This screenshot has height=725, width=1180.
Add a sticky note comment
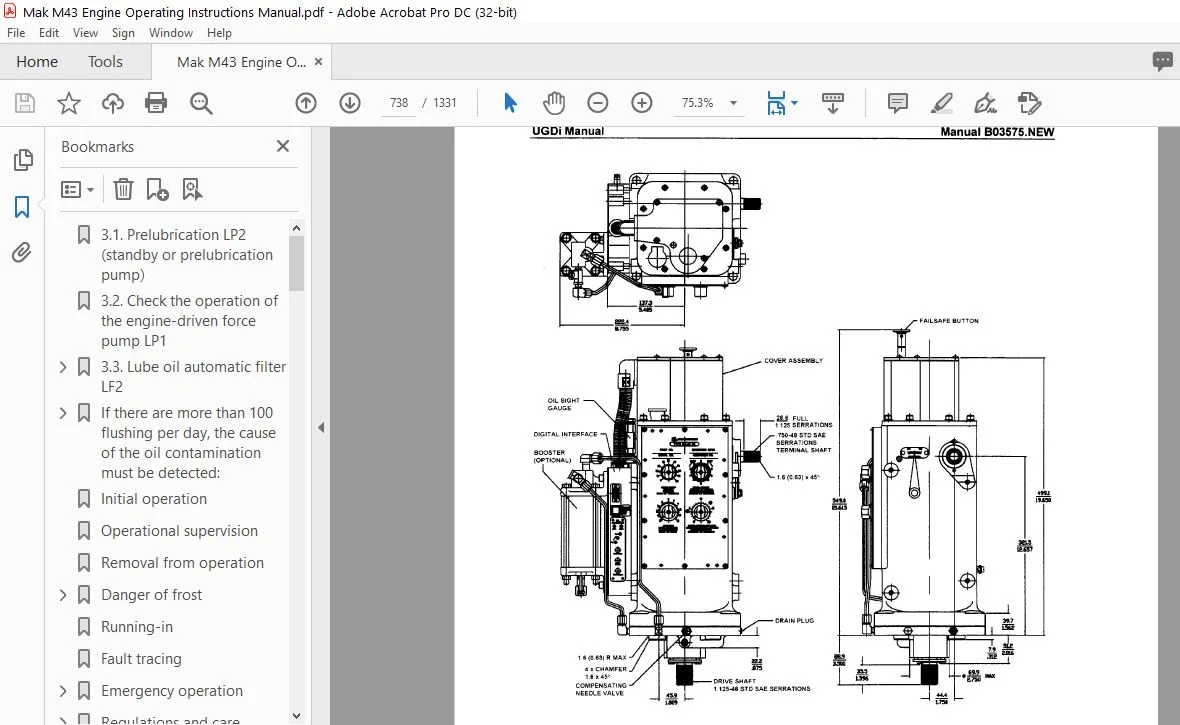[x=897, y=103]
